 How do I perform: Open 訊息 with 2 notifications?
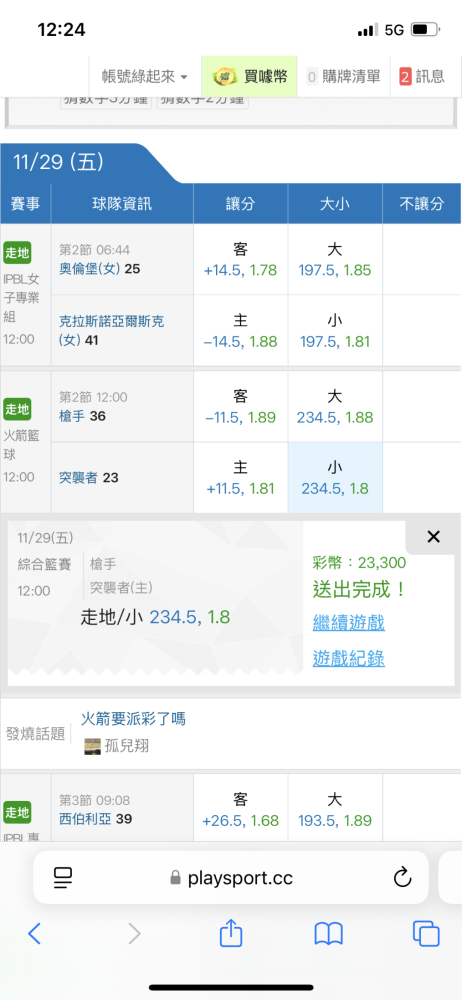click(422, 77)
